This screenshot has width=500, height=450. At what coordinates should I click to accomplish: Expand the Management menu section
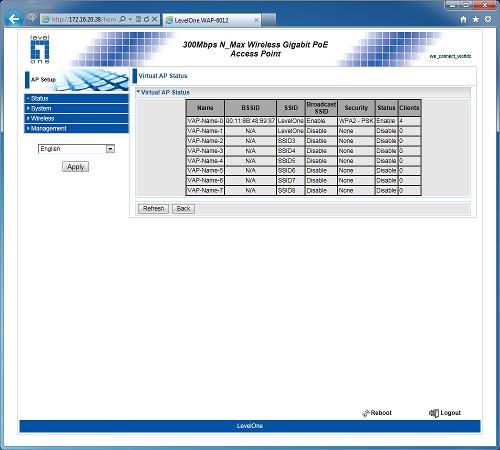click(x=76, y=128)
